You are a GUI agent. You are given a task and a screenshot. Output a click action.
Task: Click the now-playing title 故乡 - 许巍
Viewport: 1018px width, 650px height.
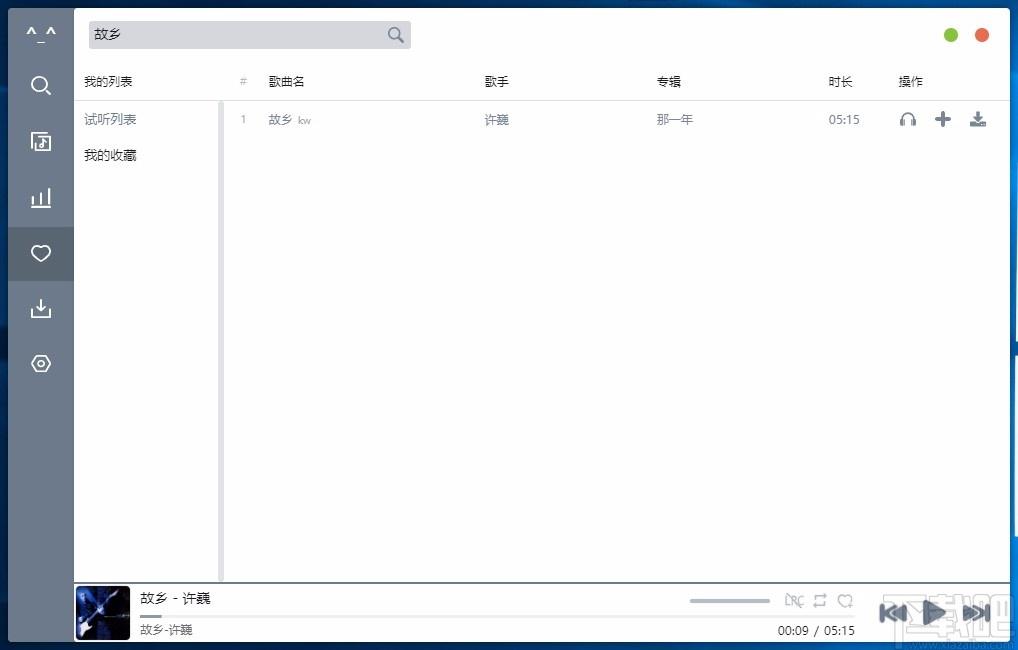coord(175,598)
